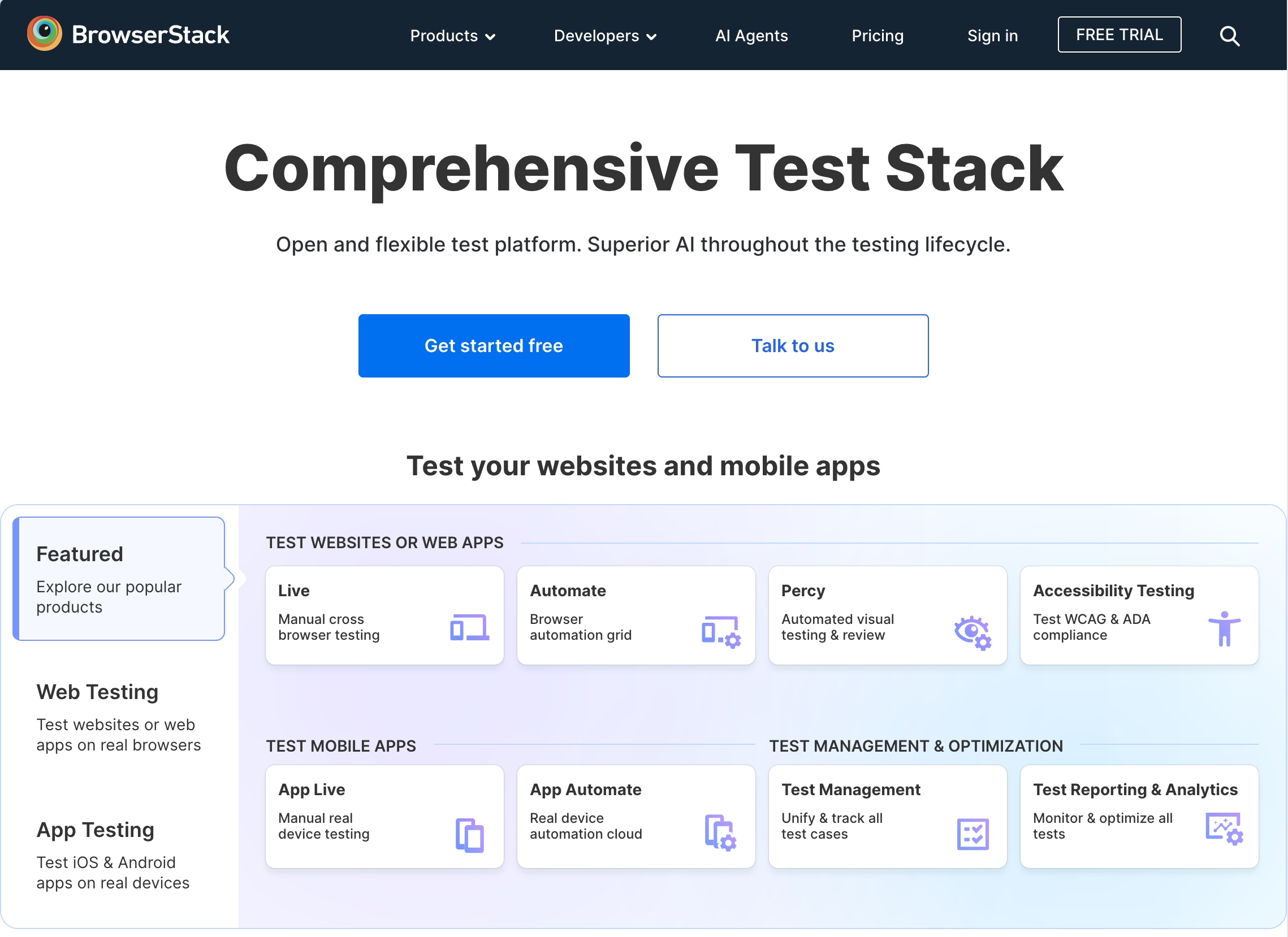The width and height of the screenshot is (1288, 937).
Task: Expand the Developers dropdown menu
Action: [605, 36]
